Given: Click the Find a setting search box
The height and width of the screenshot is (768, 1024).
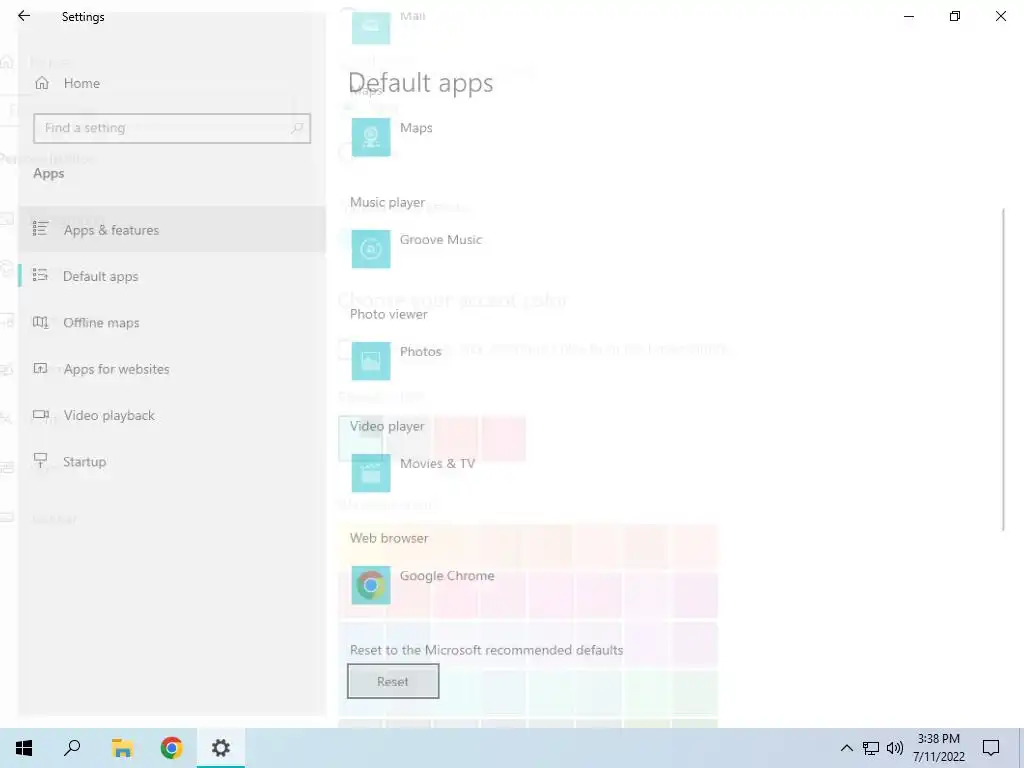Looking at the screenshot, I should (x=172, y=128).
